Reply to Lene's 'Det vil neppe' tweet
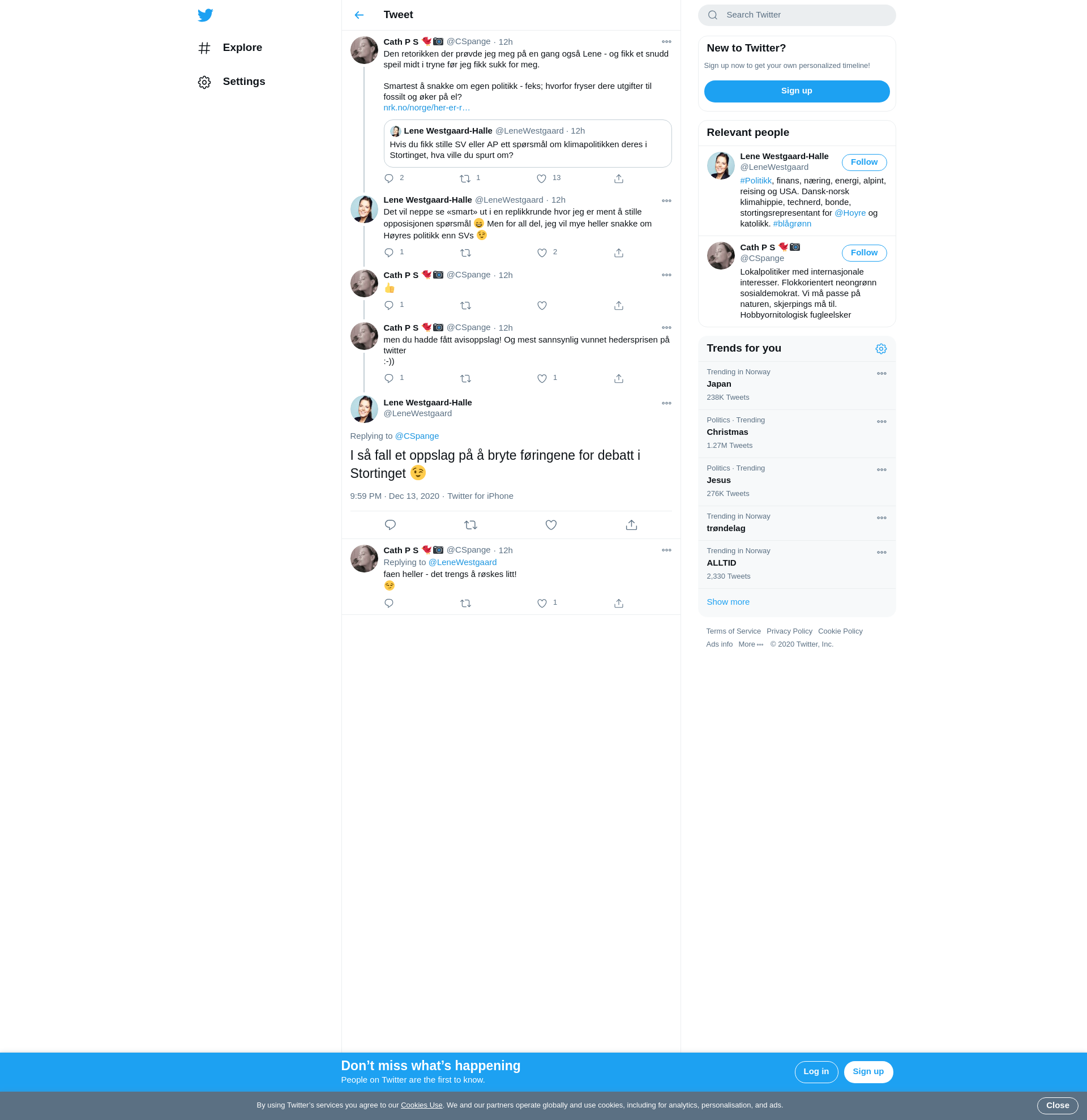The image size is (1087, 1120). (x=389, y=253)
